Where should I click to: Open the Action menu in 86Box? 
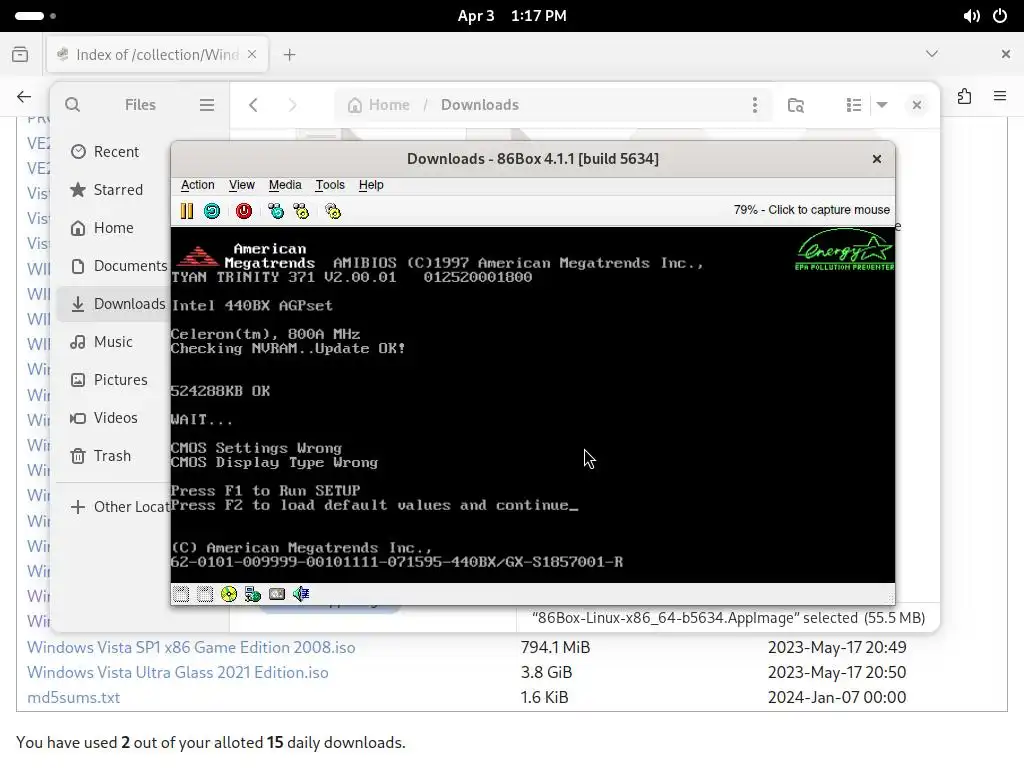pos(198,185)
